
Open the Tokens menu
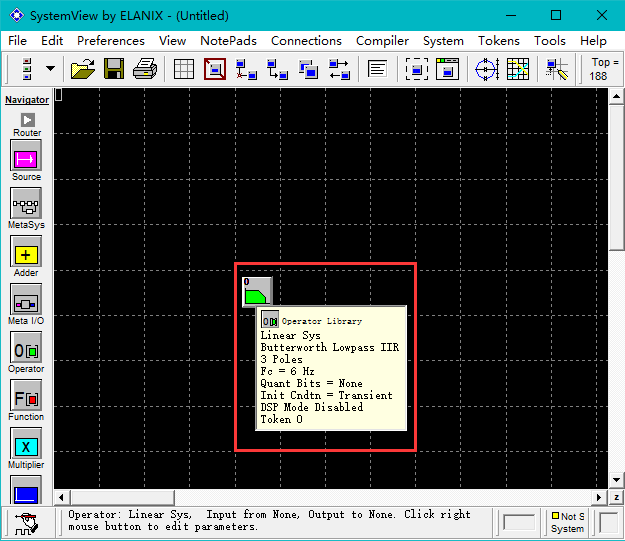(x=499, y=41)
